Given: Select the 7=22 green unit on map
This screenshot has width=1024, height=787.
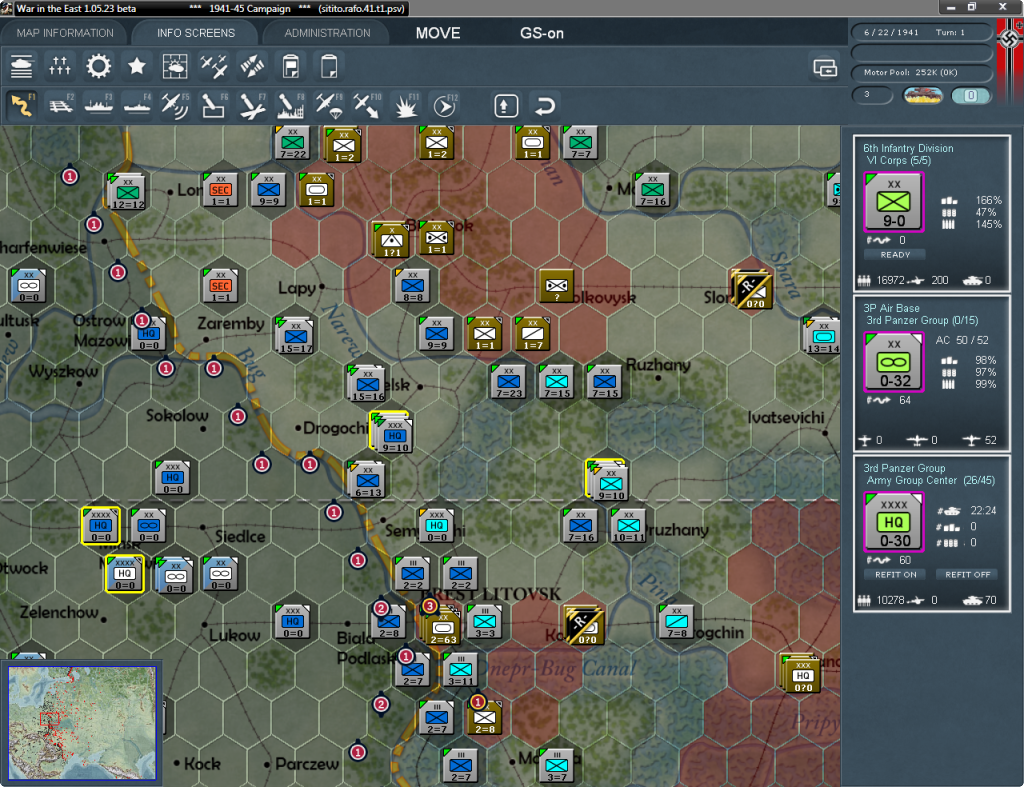Looking at the screenshot, I should (x=293, y=143).
